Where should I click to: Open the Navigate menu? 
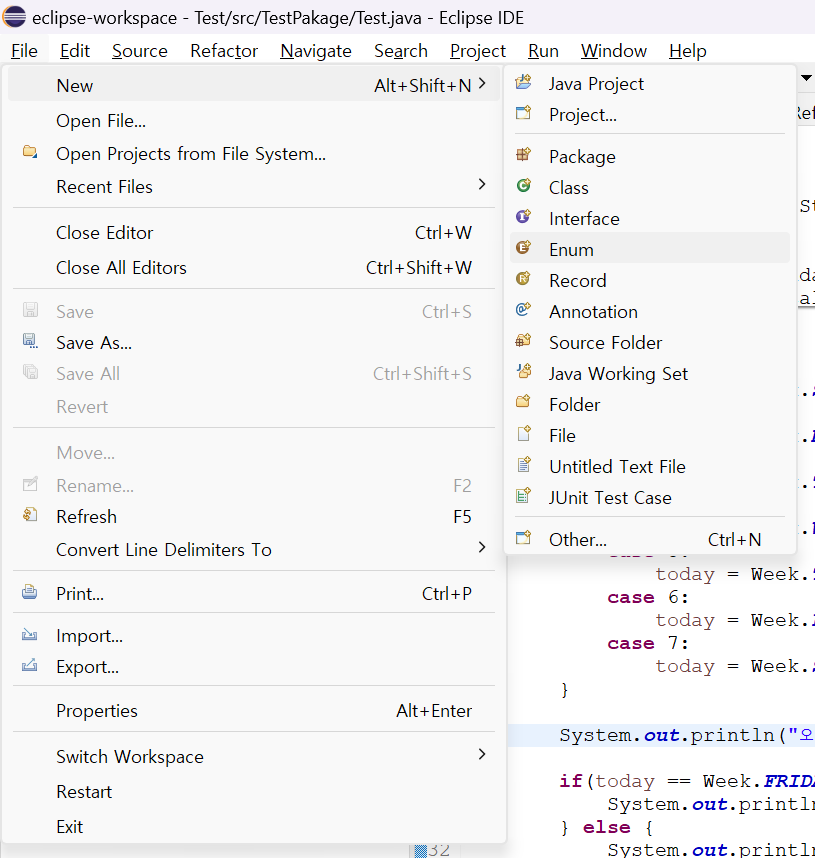click(316, 51)
